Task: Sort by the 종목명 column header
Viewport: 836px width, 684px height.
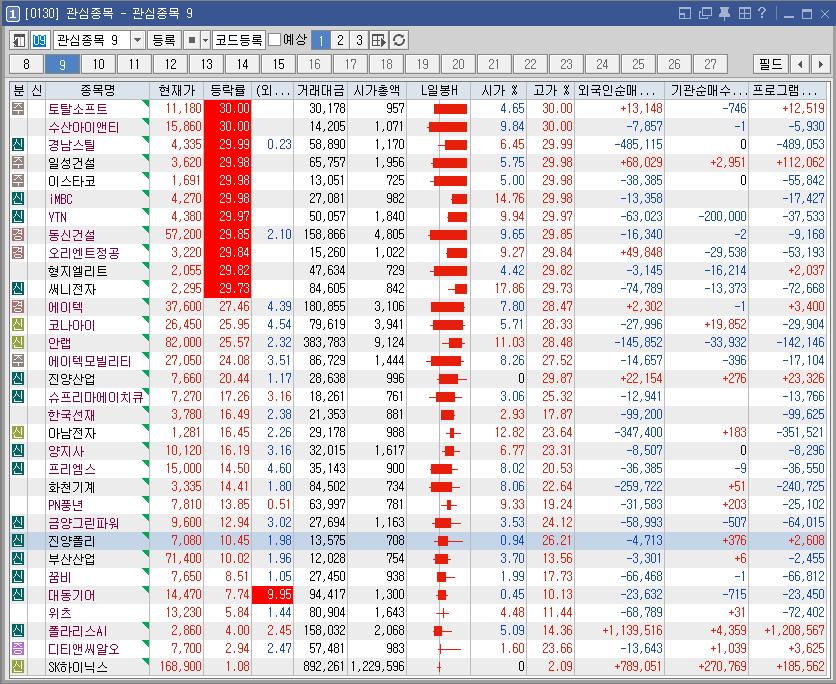Action: coord(98,90)
